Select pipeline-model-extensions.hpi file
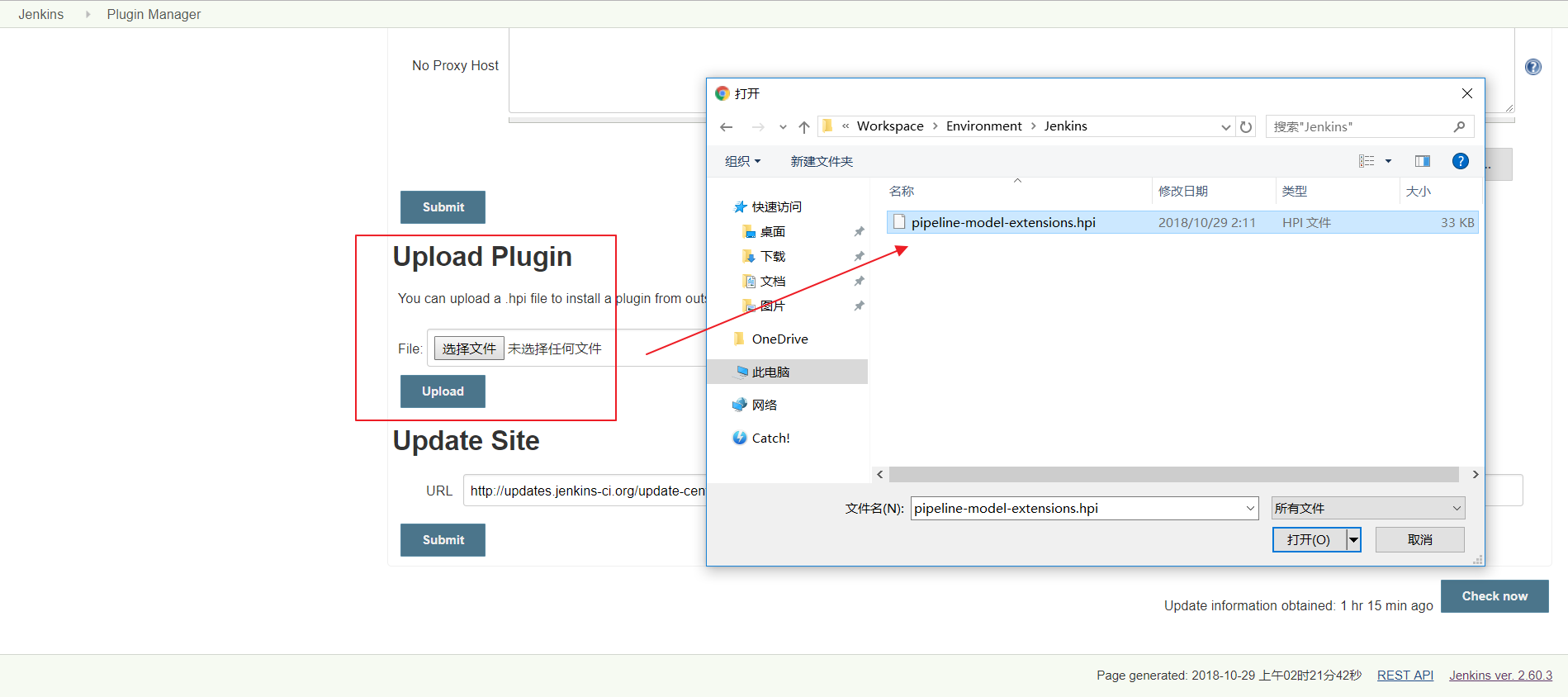The image size is (1568, 697). 1182,222
